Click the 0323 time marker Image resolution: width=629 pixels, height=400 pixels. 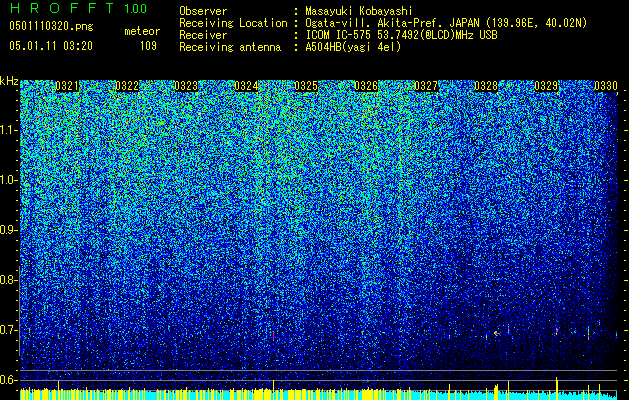(x=186, y=86)
